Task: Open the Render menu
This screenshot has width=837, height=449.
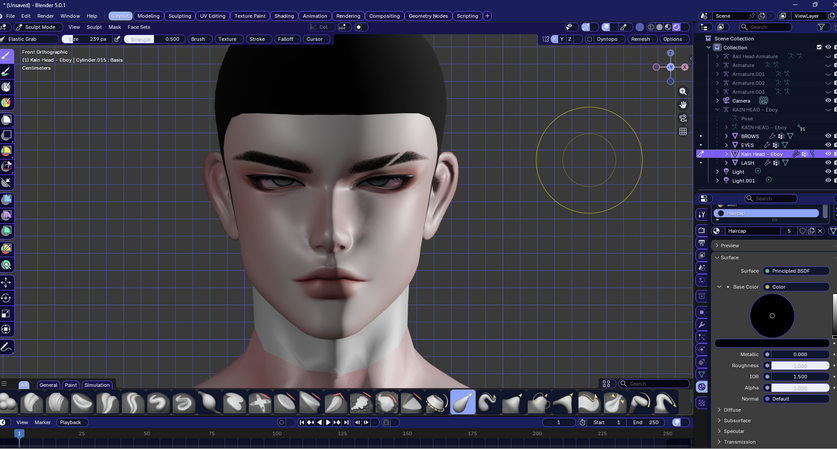Action: 45,16
